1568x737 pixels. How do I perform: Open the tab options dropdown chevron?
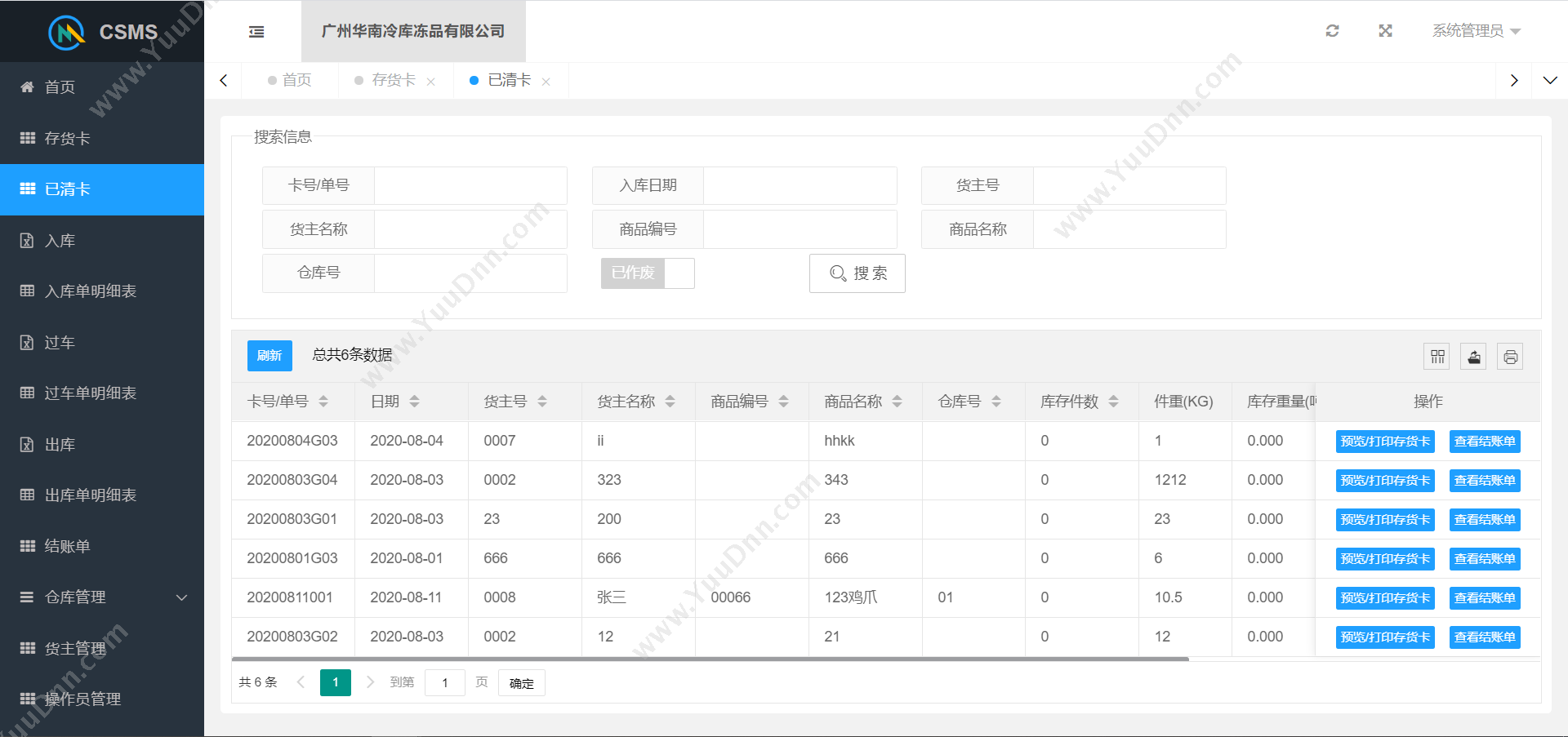(x=1550, y=81)
